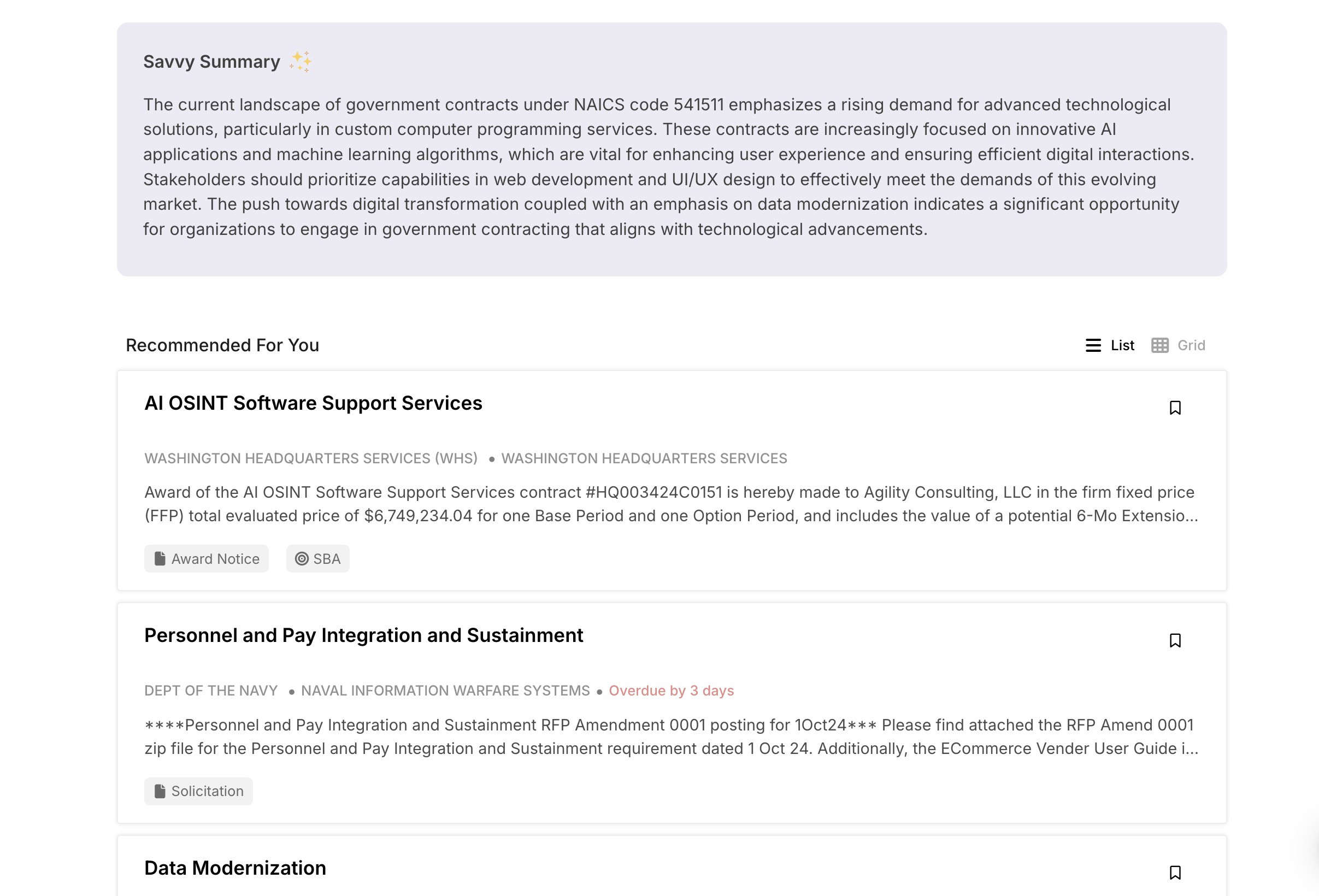Click the SBA target icon
The width and height of the screenshot is (1319, 896).
pyautogui.click(x=302, y=559)
